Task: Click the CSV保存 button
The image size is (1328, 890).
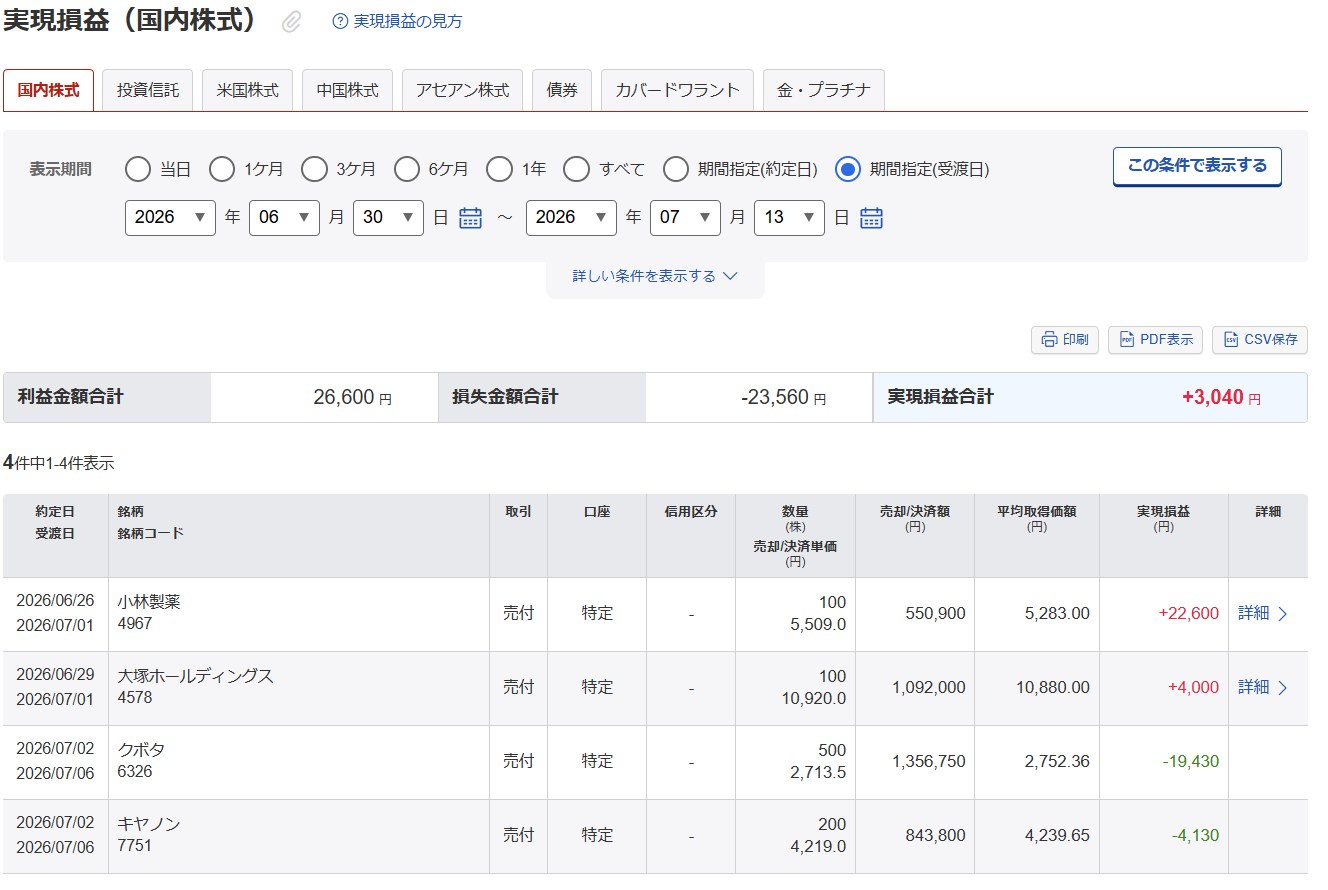Action: (x=1259, y=340)
